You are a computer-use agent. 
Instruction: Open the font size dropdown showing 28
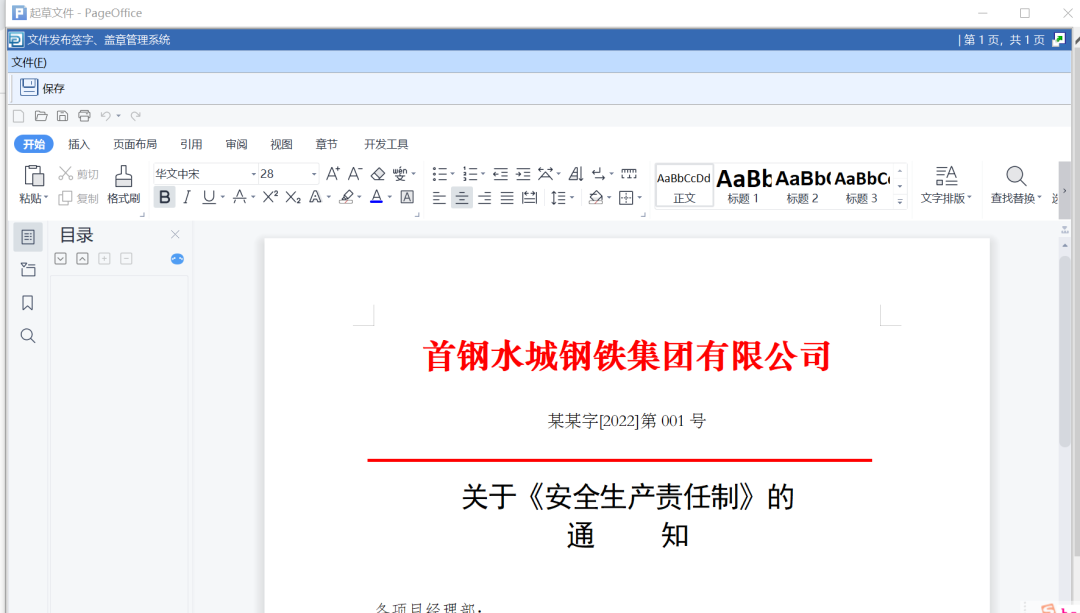[314, 174]
